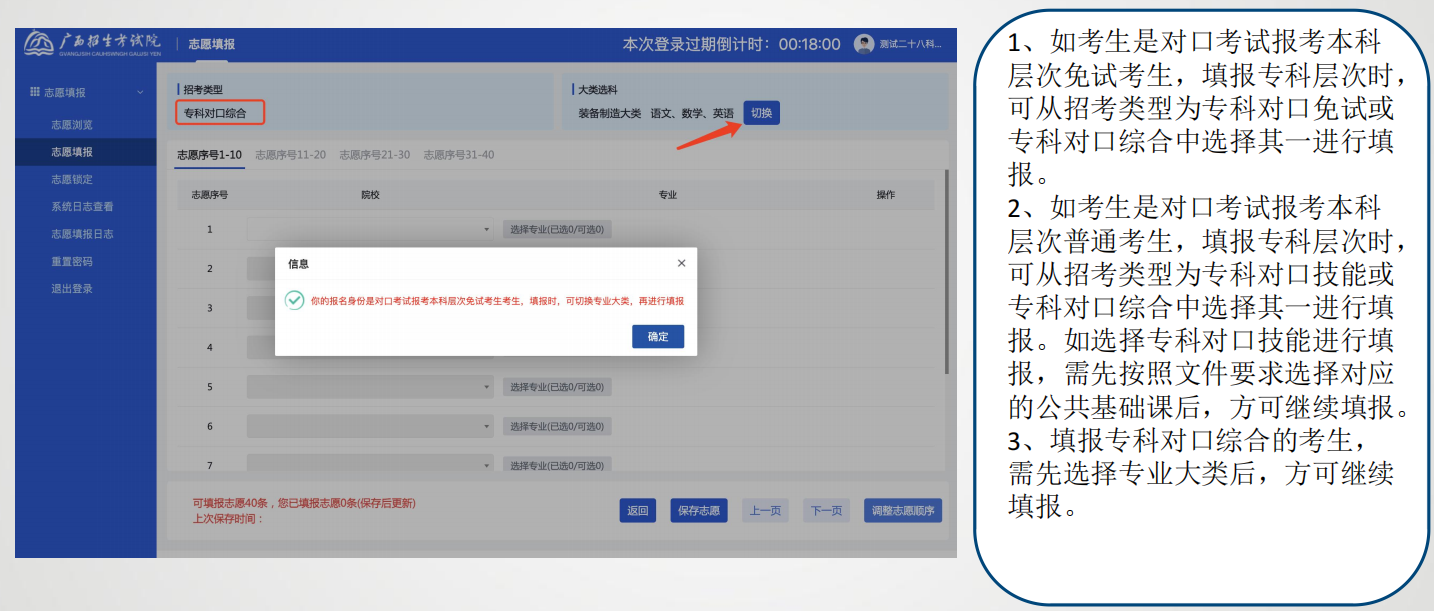This screenshot has height=611, width=1434.
Task: Click the 保存志愿 button
Action: click(x=698, y=511)
